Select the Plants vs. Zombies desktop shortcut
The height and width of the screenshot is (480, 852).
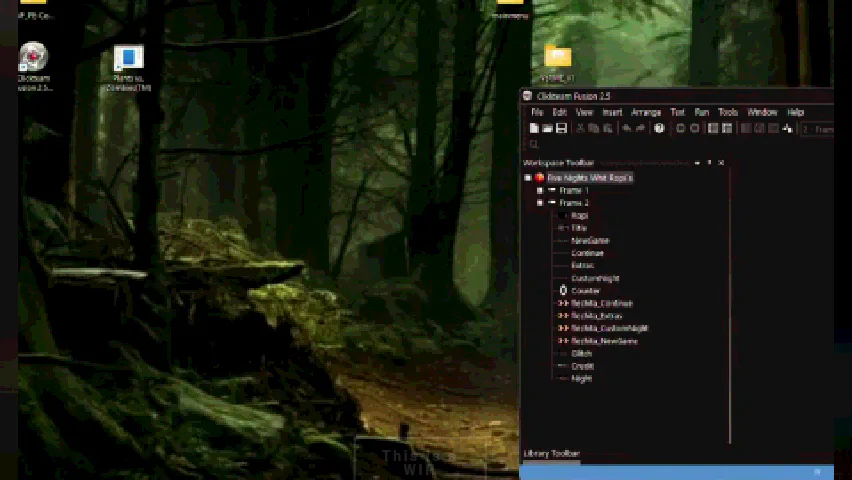point(128,57)
